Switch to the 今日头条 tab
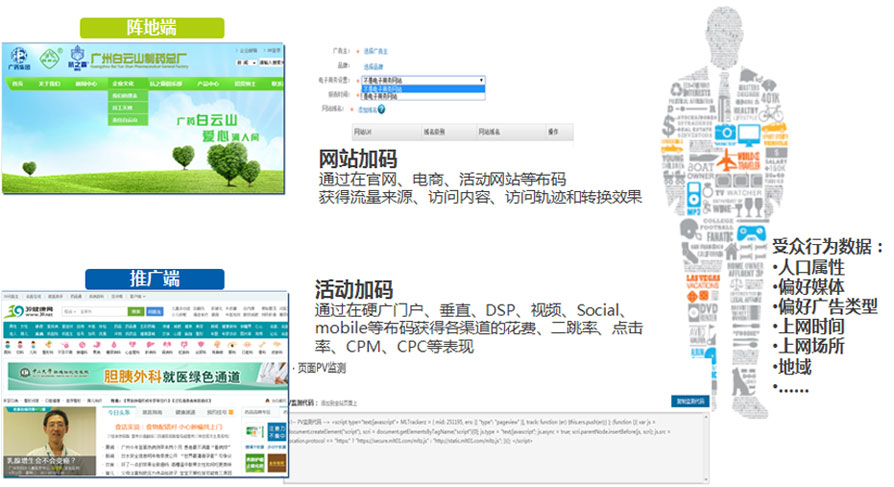Image resolution: width=894 pixels, height=487 pixels. point(118,412)
